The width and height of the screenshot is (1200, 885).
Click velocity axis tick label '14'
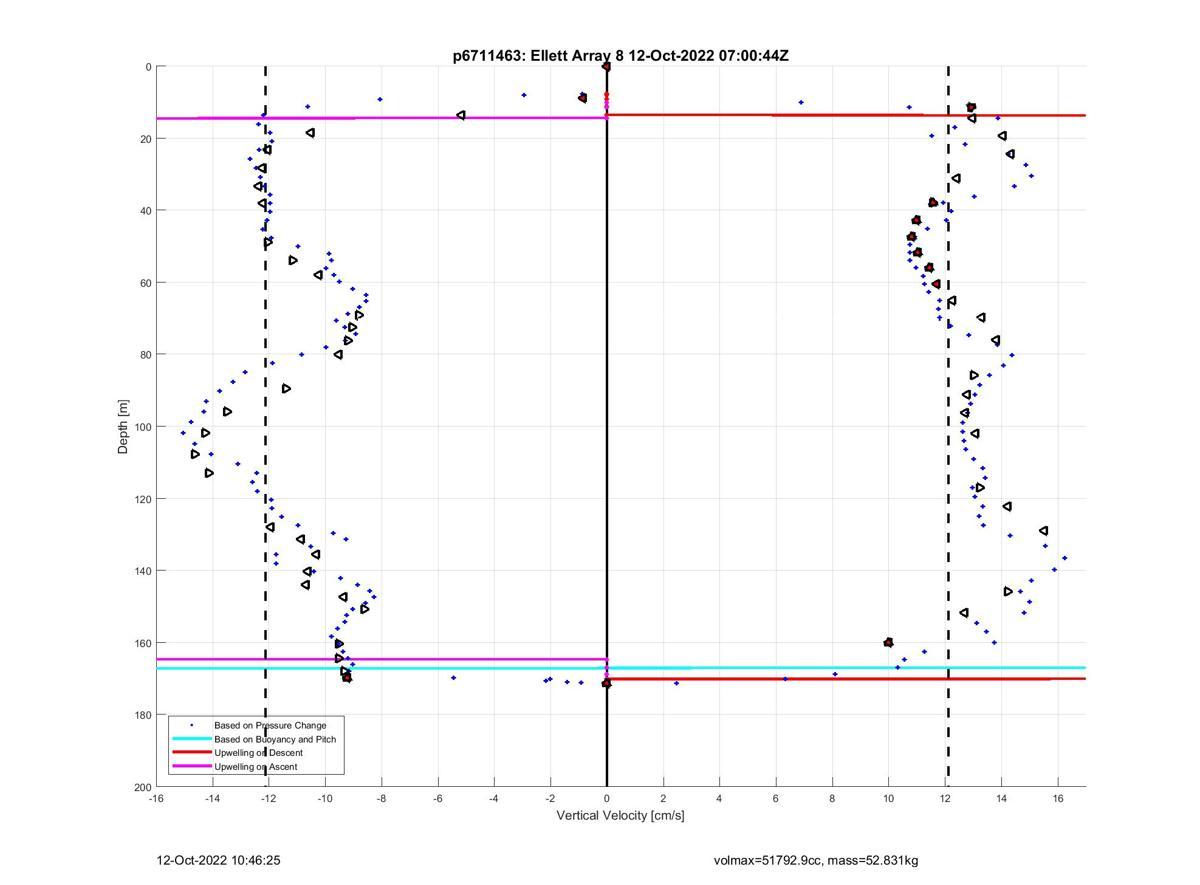(x=1001, y=799)
